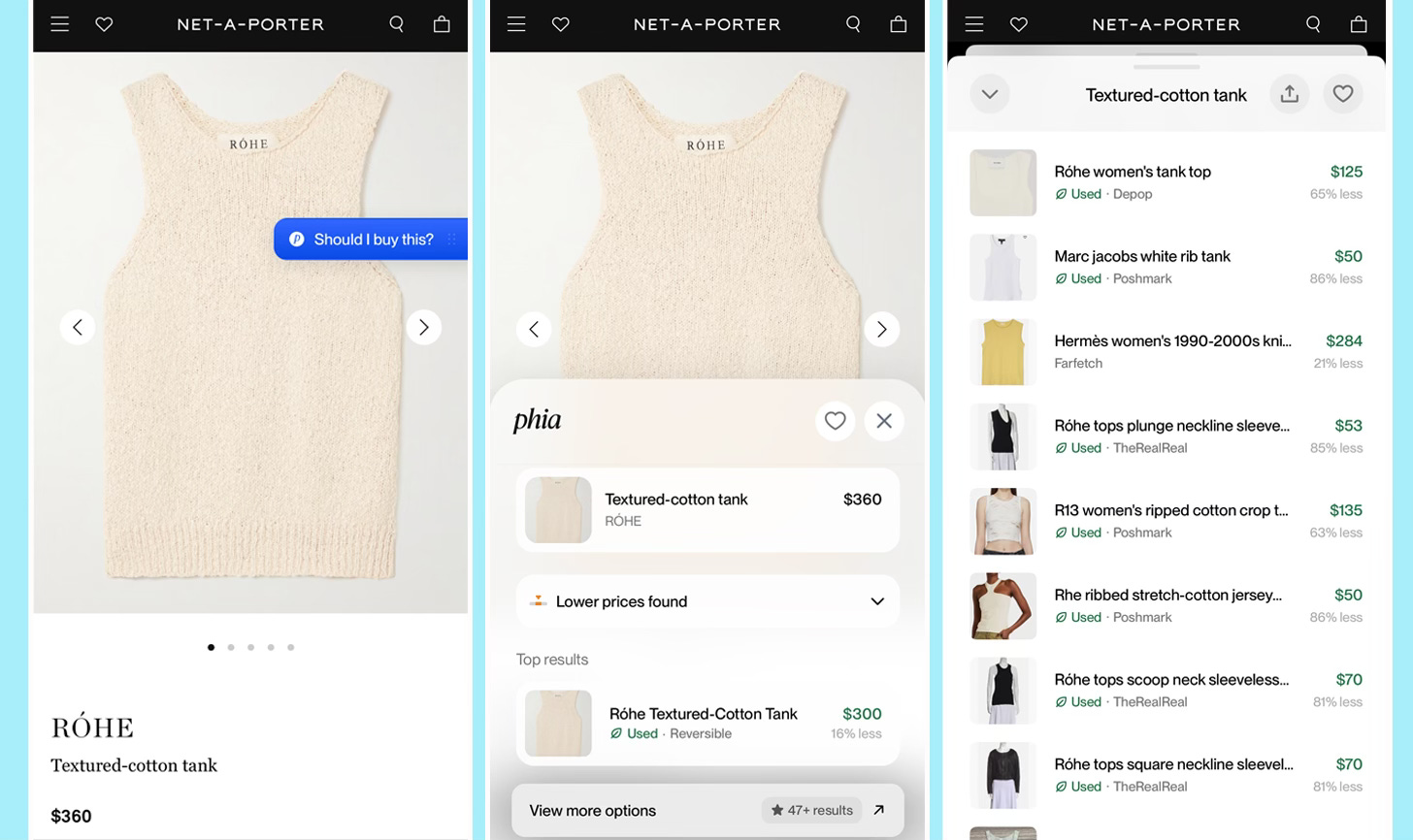
Task: Close the Phia panel
Action: (884, 421)
